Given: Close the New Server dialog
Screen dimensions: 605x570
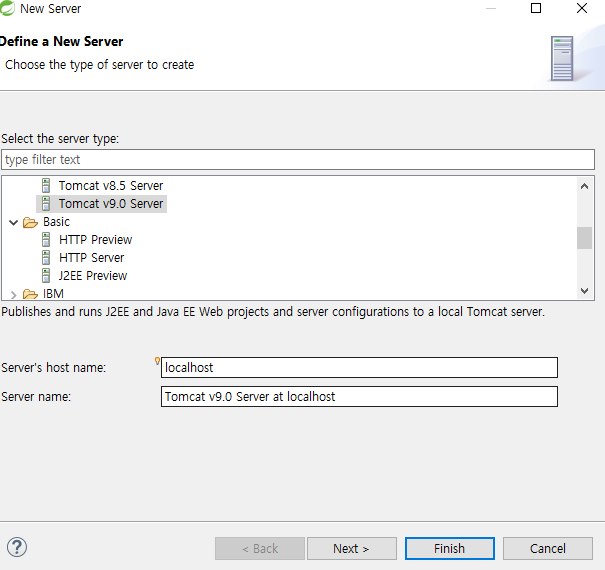Looking at the screenshot, I should (581, 8).
